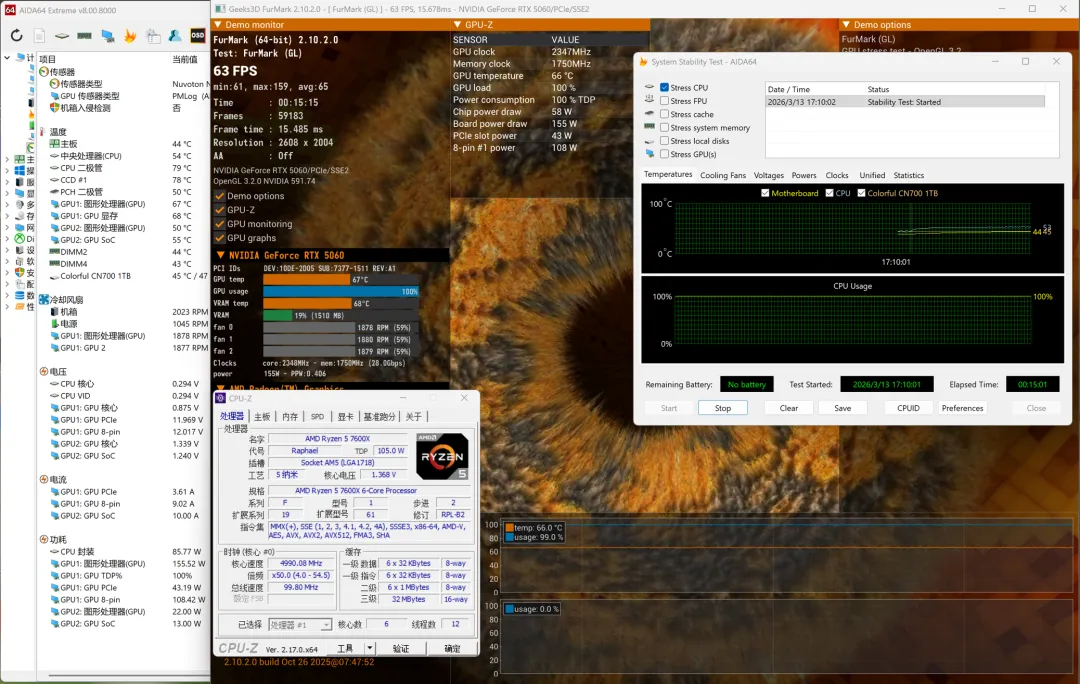Enable the Stress system memory checkbox
The image size is (1080, 684).
(665, 127)
